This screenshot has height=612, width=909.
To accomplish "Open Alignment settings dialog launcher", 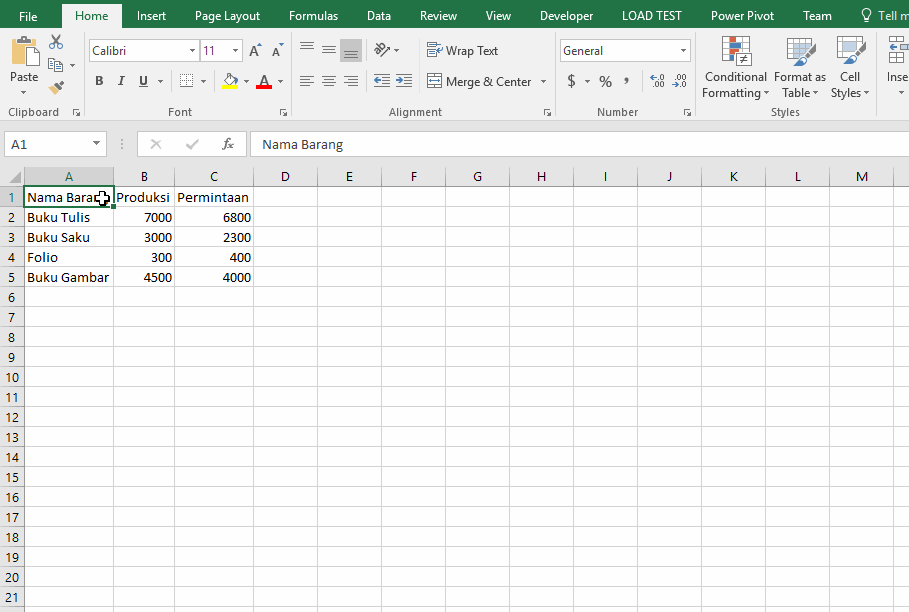I will pos(547,112).
